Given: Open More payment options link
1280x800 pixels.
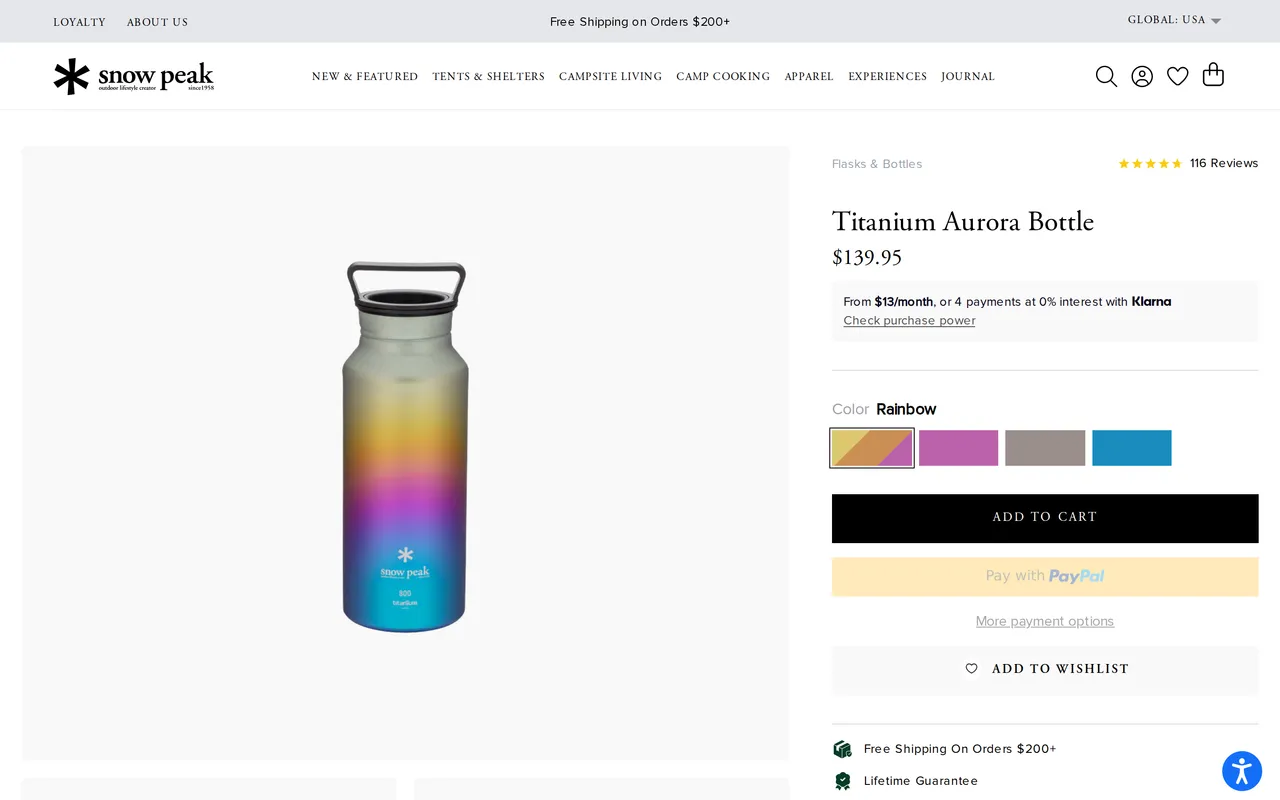Looking at the screenshot, I should [1045, 621].
